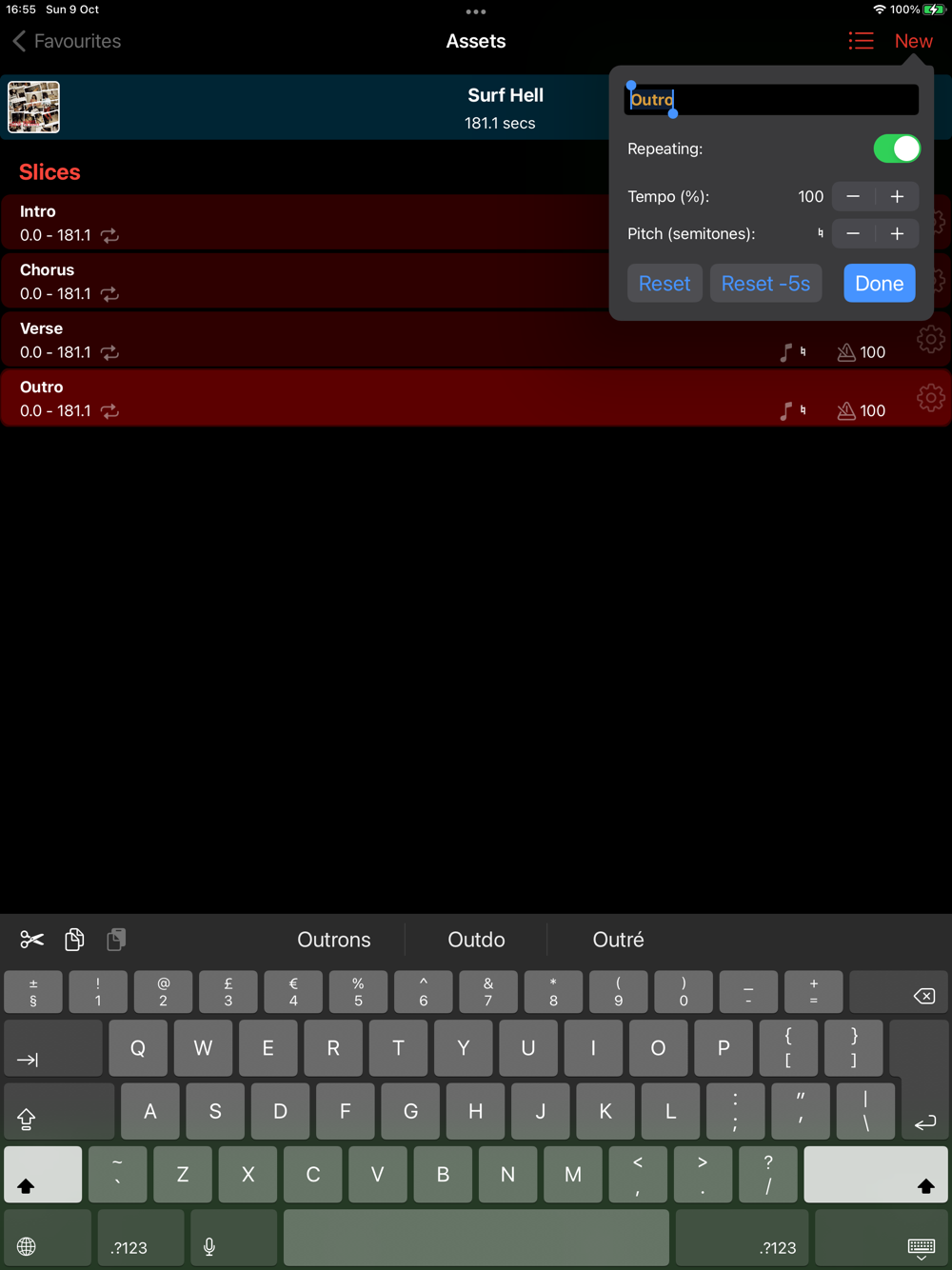Confirm with the Done button

coord(880,284)
